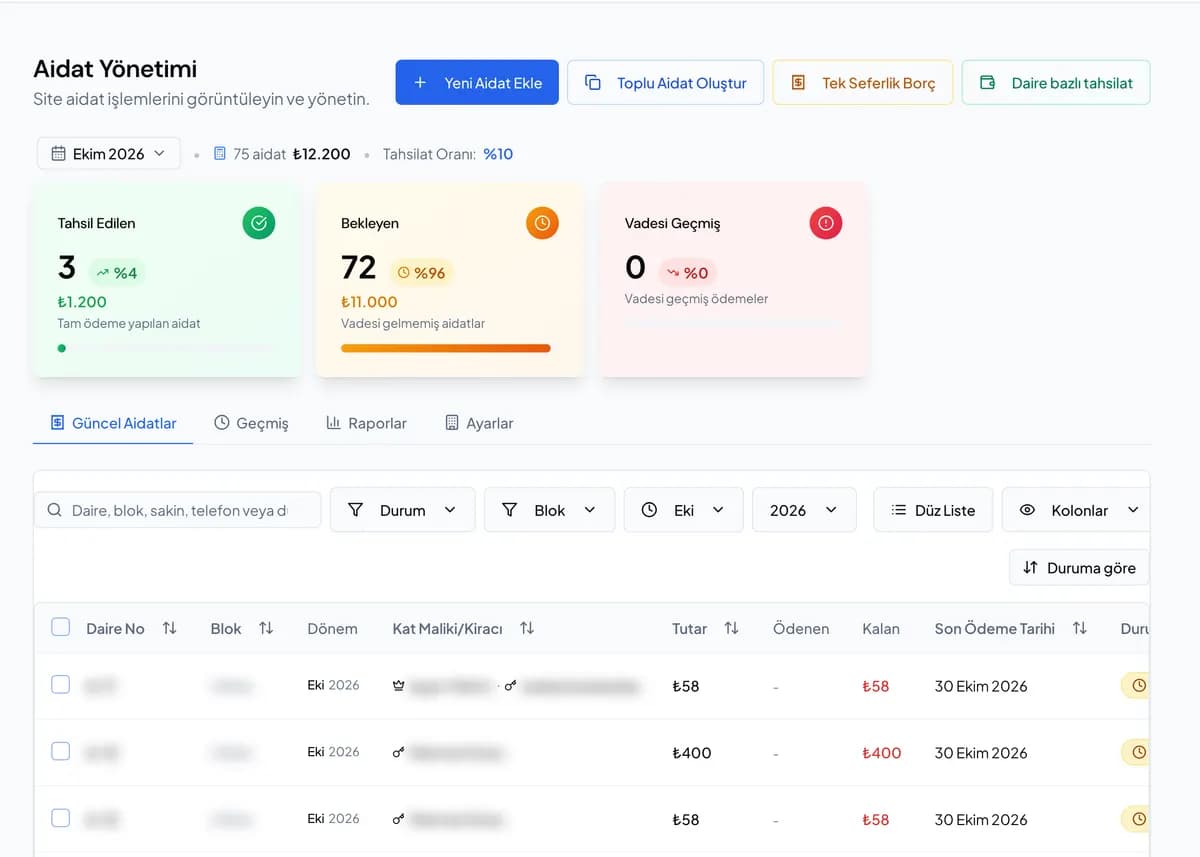Open the Raporlar tab

[x=366, y=423]
